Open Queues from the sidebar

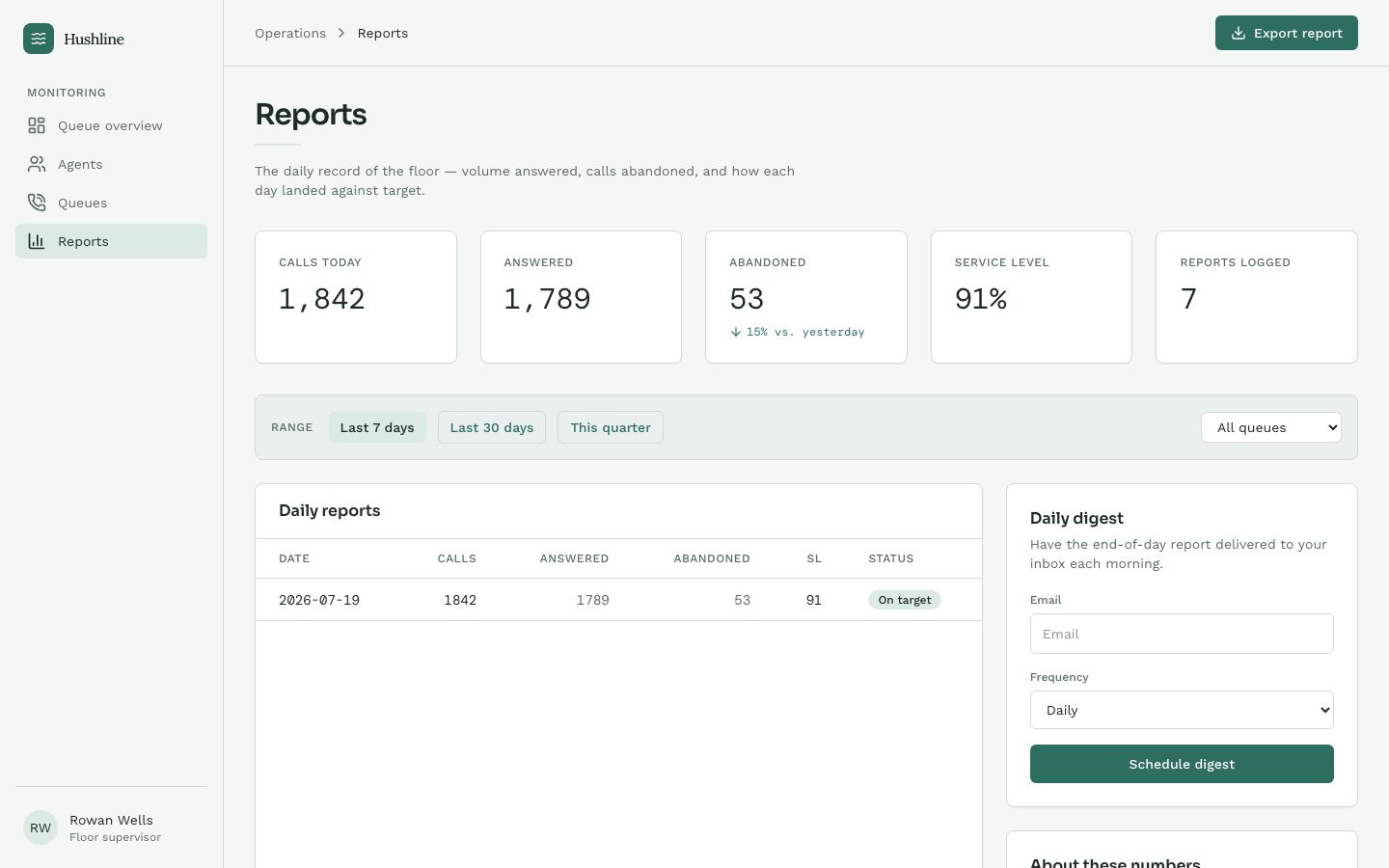111,203
